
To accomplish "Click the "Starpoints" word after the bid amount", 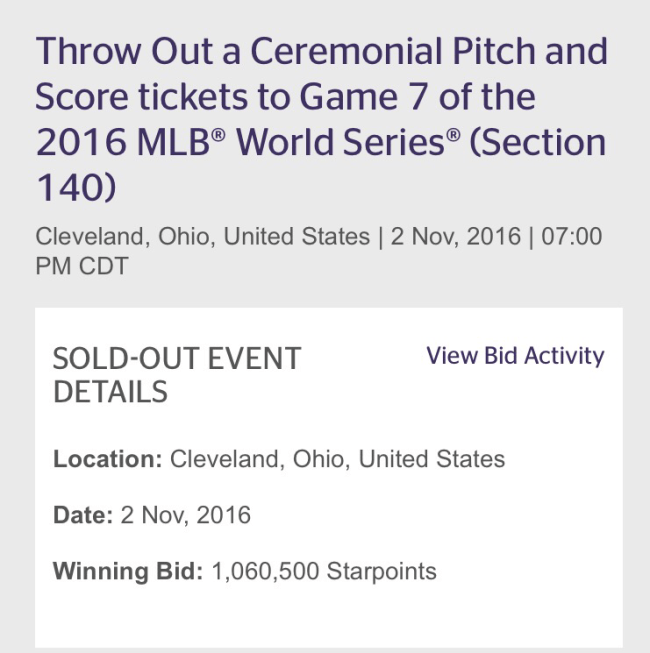I will click(x=384, y=572).
